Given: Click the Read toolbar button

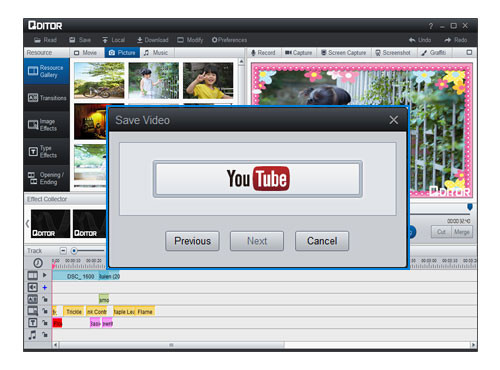Looking at the screenshot, I should 45,40.
